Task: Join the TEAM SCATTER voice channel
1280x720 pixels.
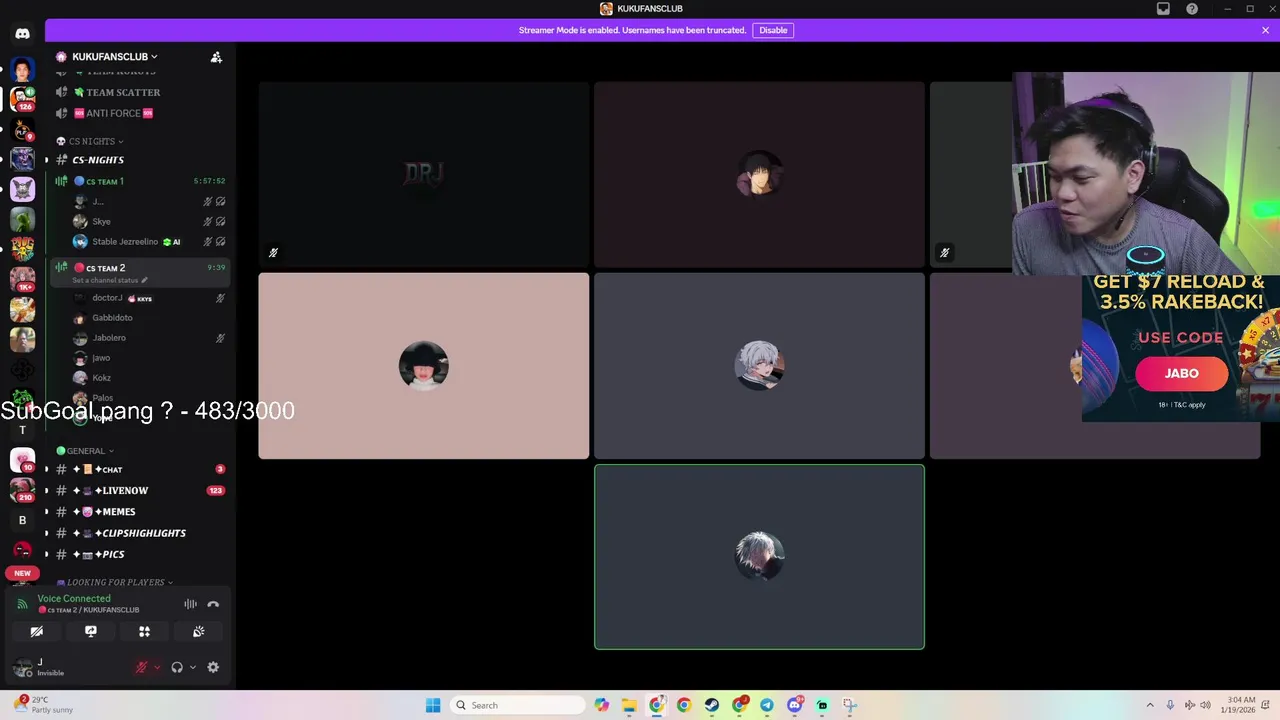Action: click(x=140, y=92)
